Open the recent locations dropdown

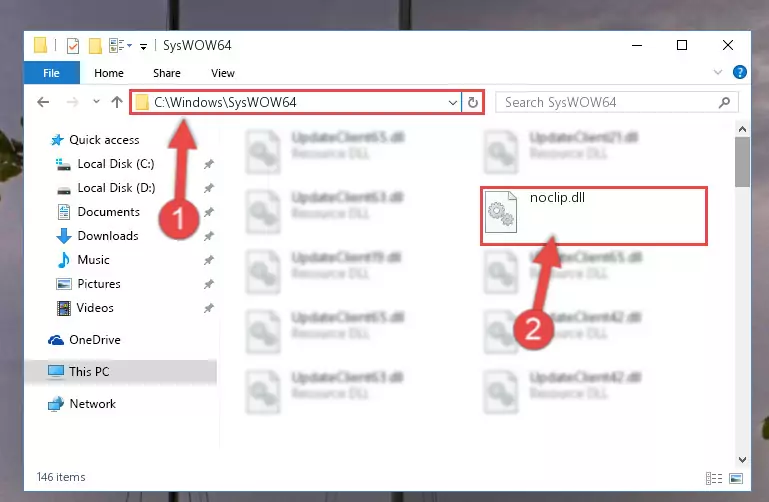click(x=96, y=101)
